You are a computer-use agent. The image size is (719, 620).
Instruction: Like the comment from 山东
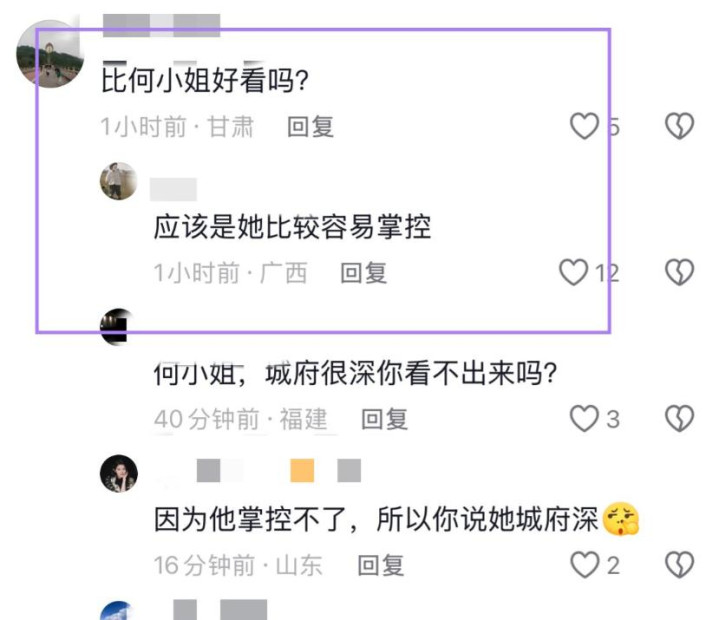[584, 565]
